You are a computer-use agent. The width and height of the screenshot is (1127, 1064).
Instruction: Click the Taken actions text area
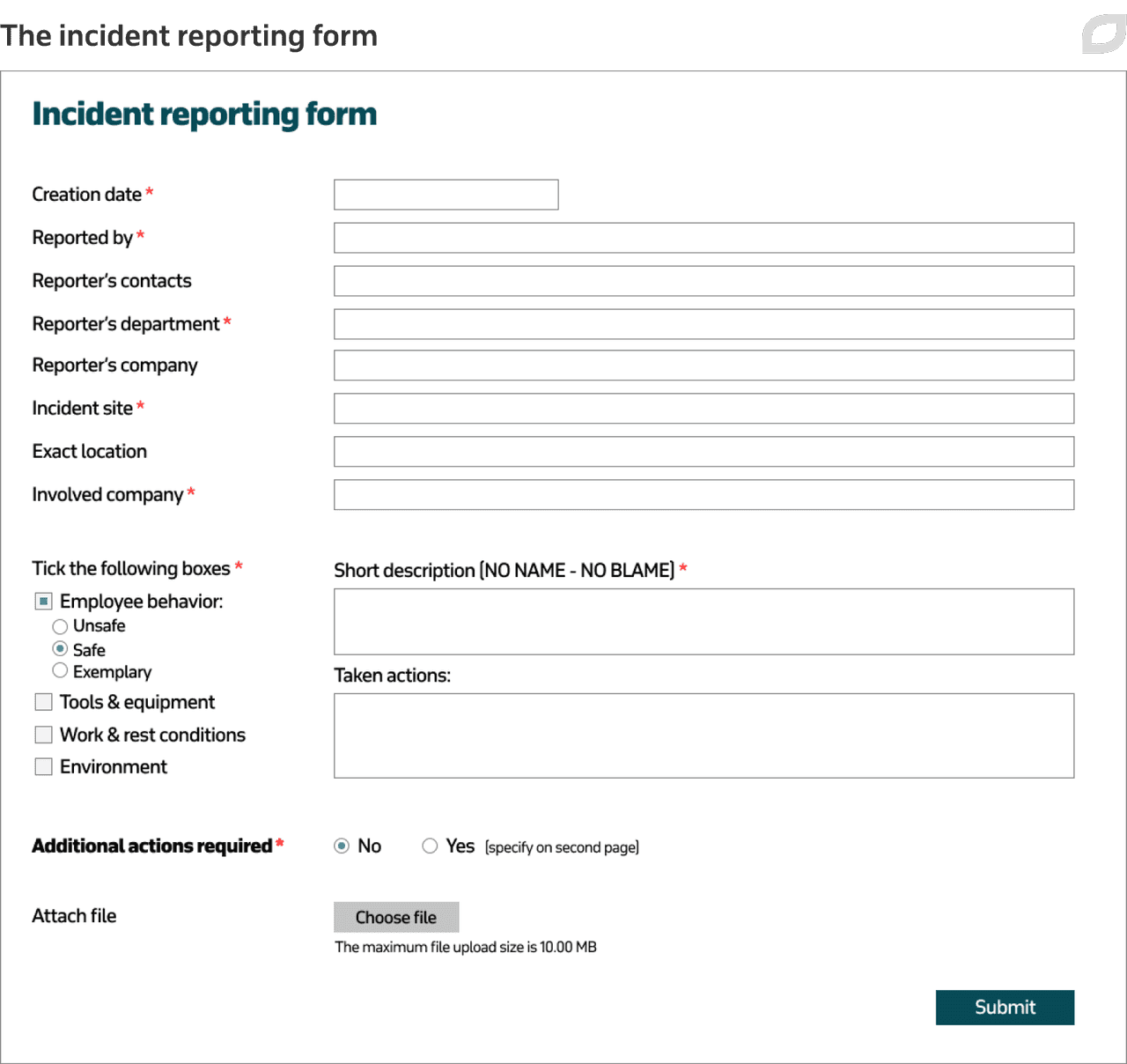point(703,735)
